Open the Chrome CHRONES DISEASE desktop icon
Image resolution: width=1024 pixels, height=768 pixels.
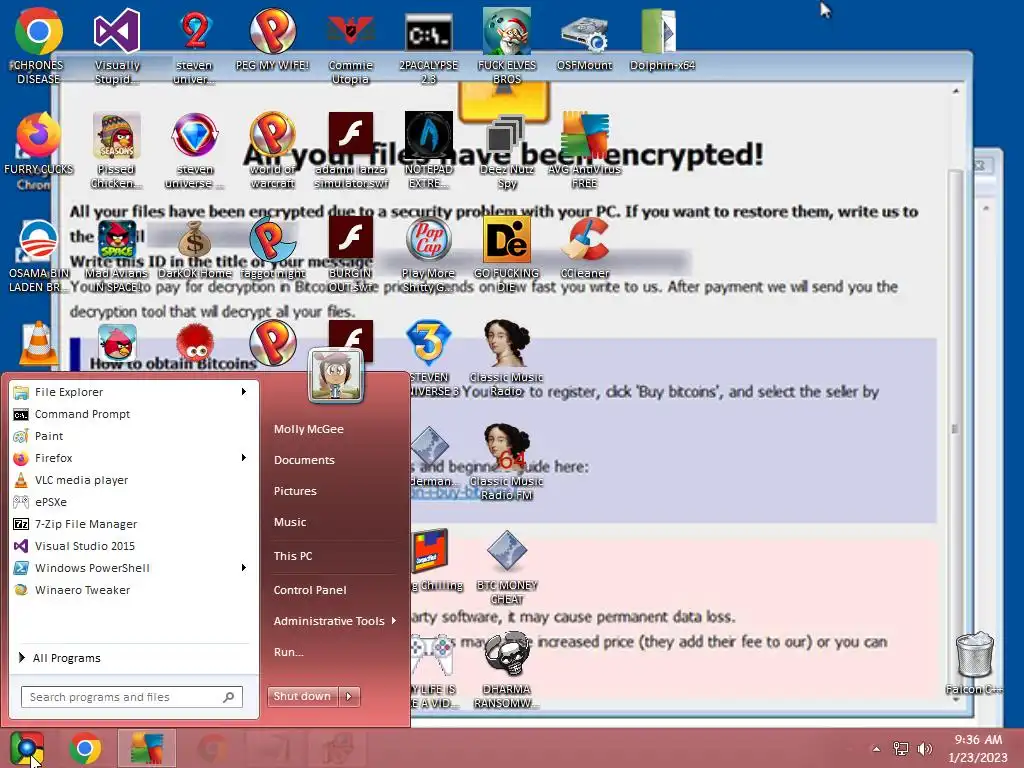coord(38,46)
